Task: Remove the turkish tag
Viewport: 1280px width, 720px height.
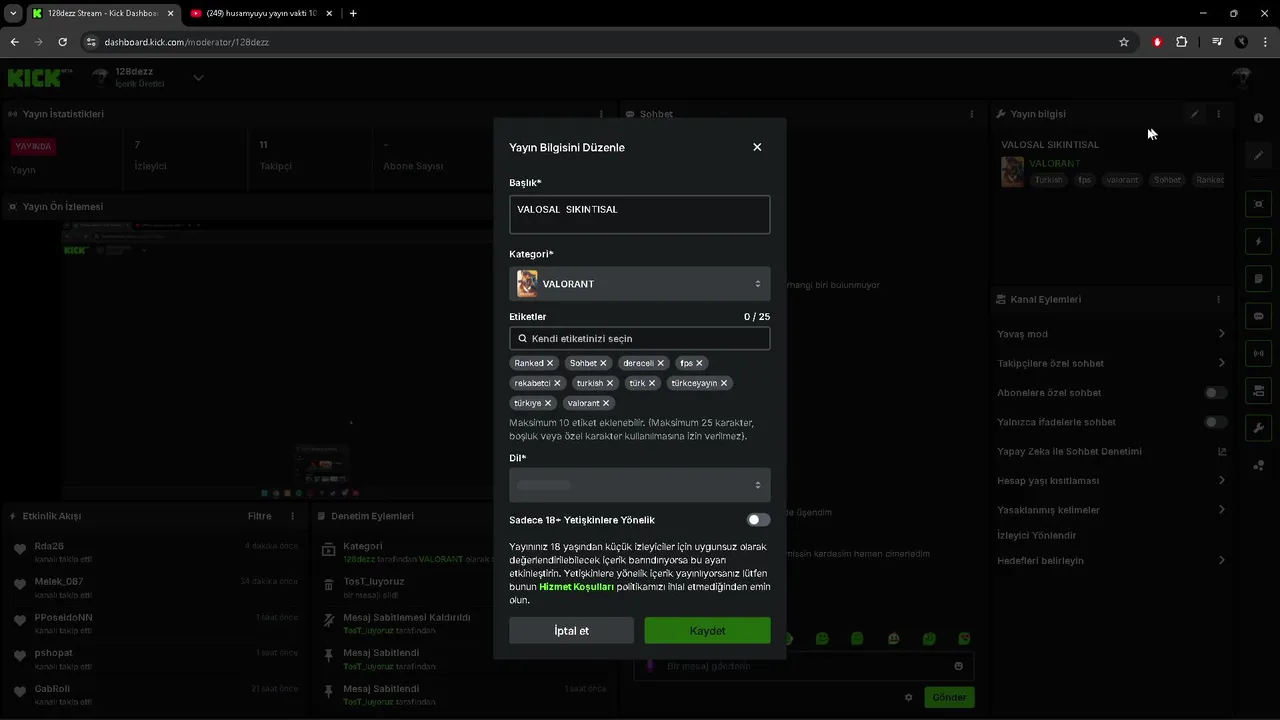Action: click(610, 383)
